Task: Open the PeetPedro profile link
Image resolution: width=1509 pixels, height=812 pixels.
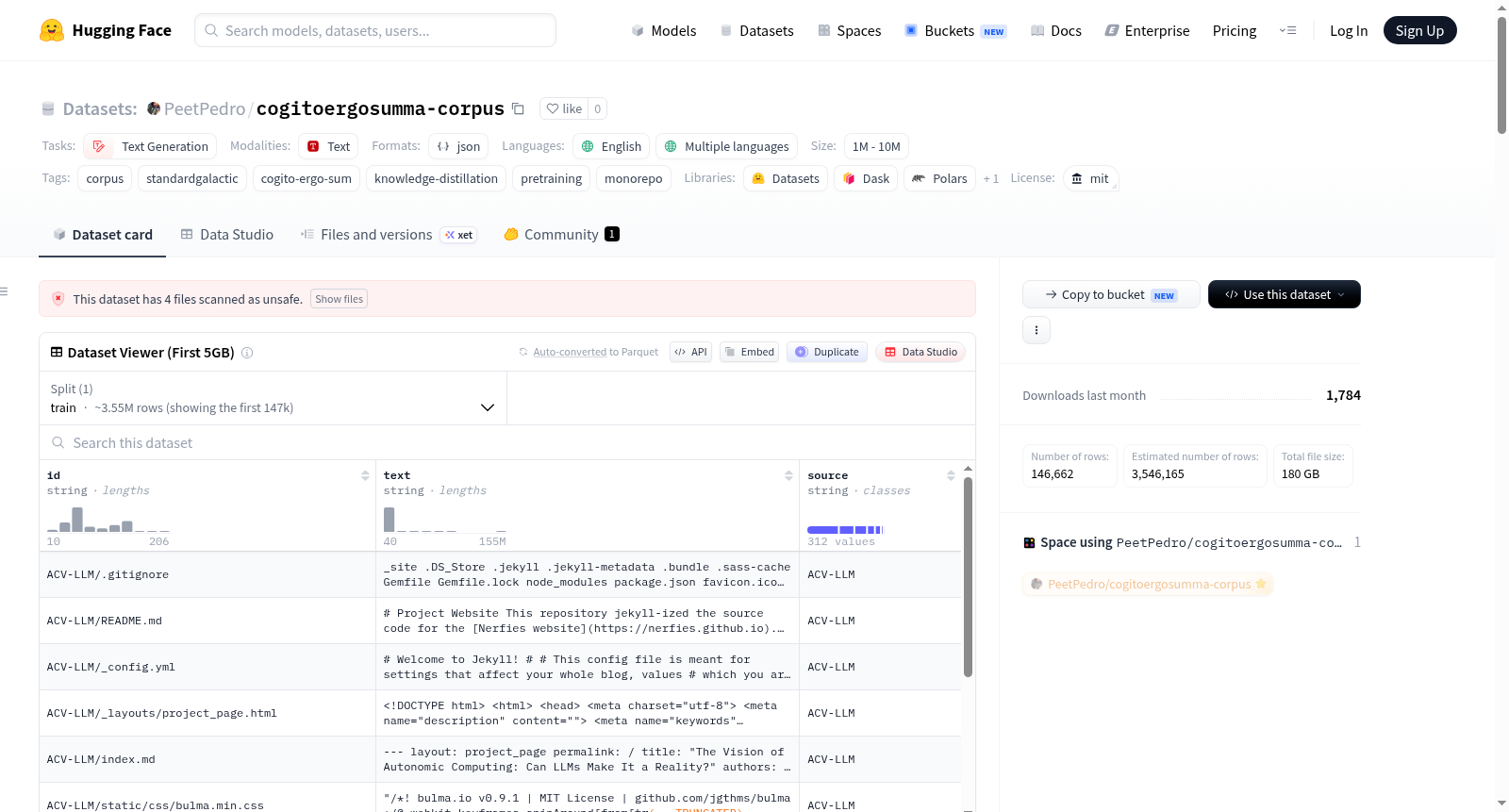Action: pos(205,108)
